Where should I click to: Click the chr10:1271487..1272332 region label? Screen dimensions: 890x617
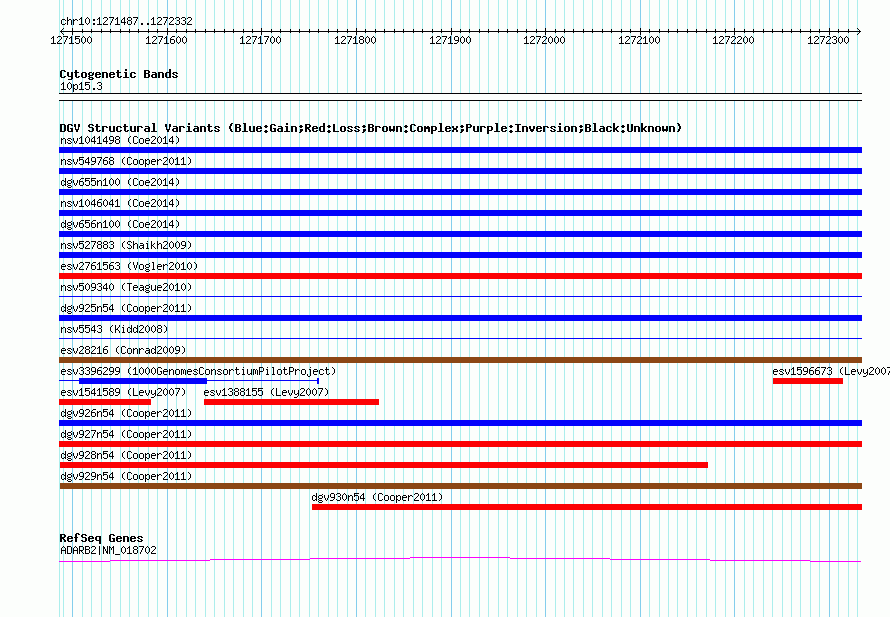[126, 22]
